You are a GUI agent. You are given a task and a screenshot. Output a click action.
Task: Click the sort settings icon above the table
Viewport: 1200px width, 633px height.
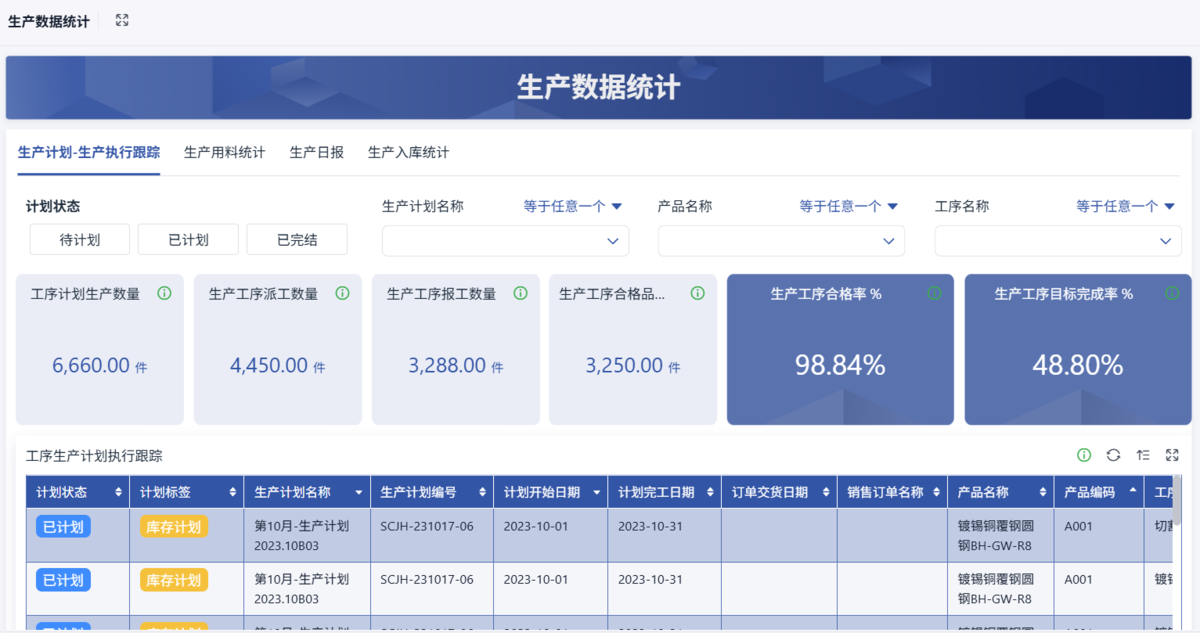1143,455
